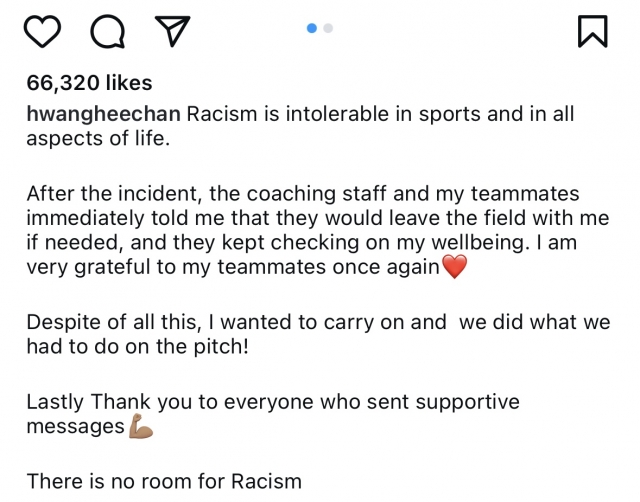View the 66,320 likes list

[x=89, y=83]
